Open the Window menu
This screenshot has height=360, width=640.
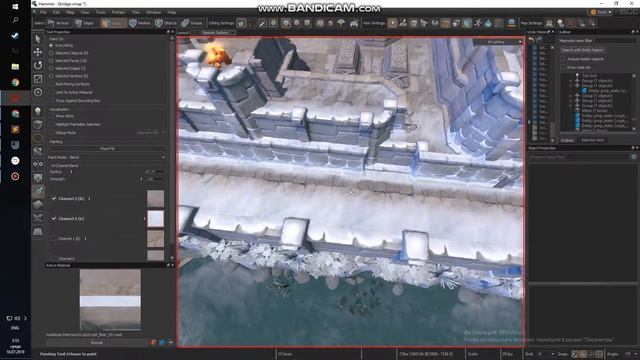click(153, 12)
